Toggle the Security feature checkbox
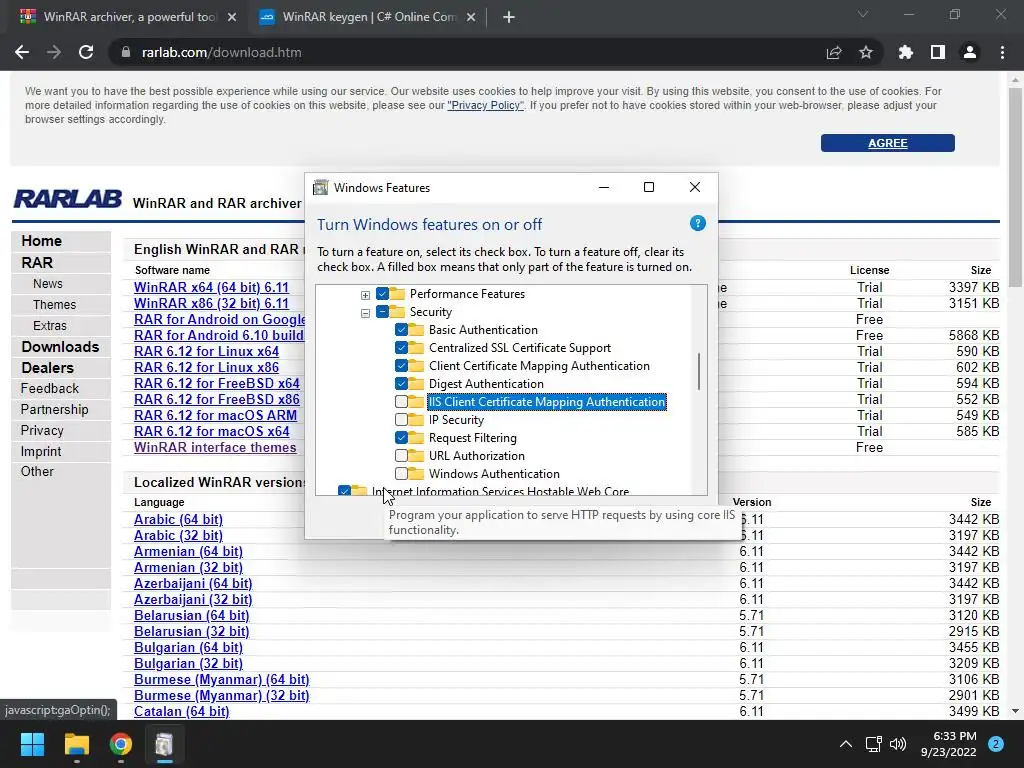The width and height of the screenshot is (1024, 768). [383, 312]
